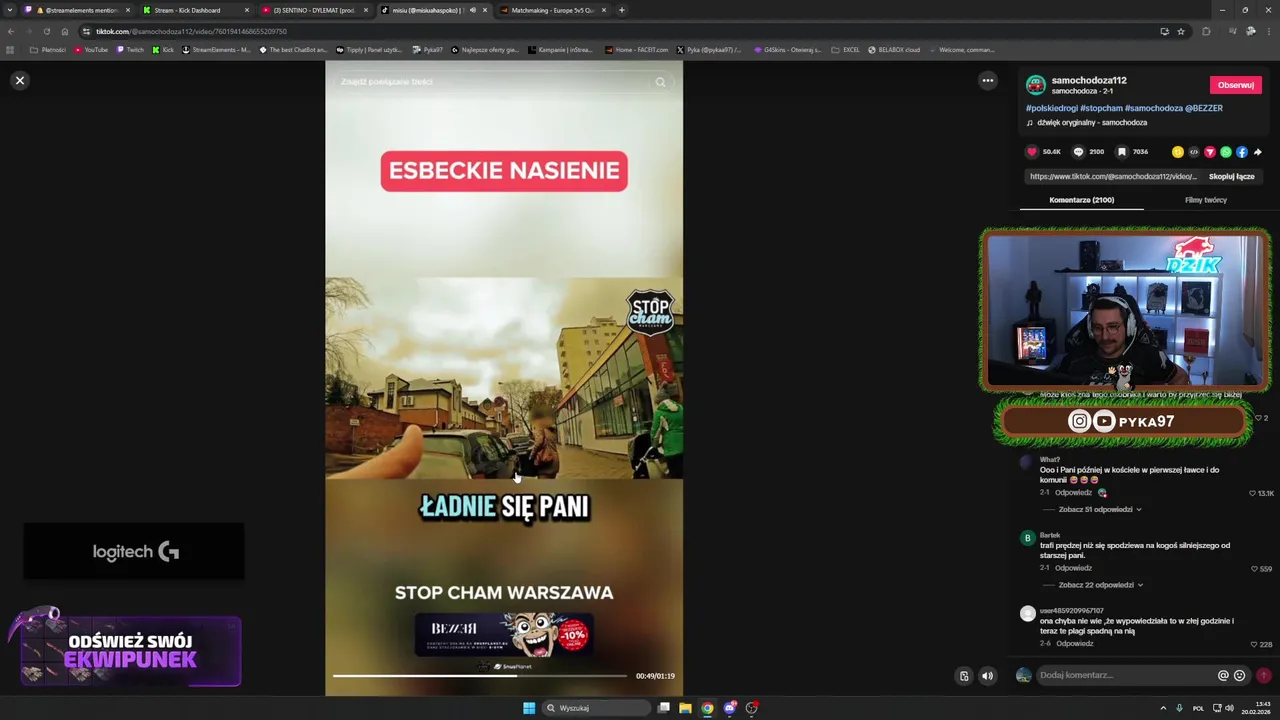
Task: Switch to Filmy twórcy tab
Action: 1205,200
